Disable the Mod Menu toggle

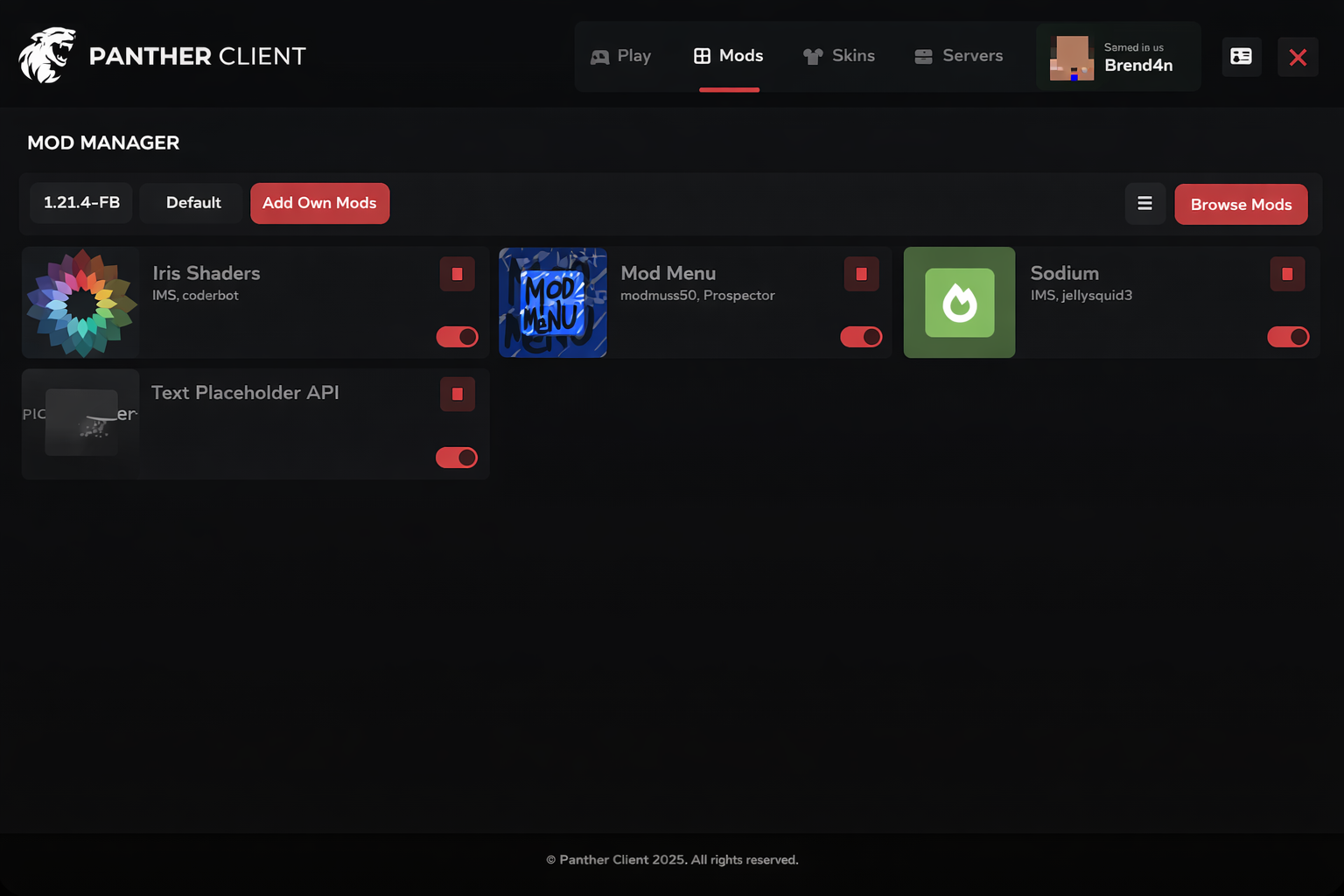861,337
